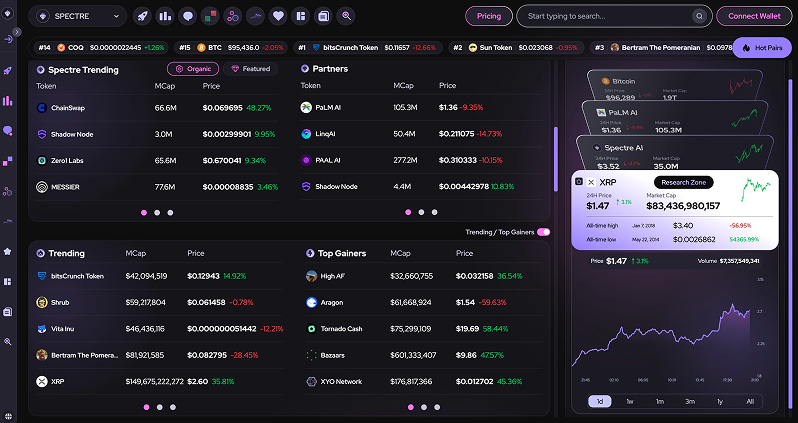
Task: Click the camera icon on XRP card
Action: (x=579, y=182)
